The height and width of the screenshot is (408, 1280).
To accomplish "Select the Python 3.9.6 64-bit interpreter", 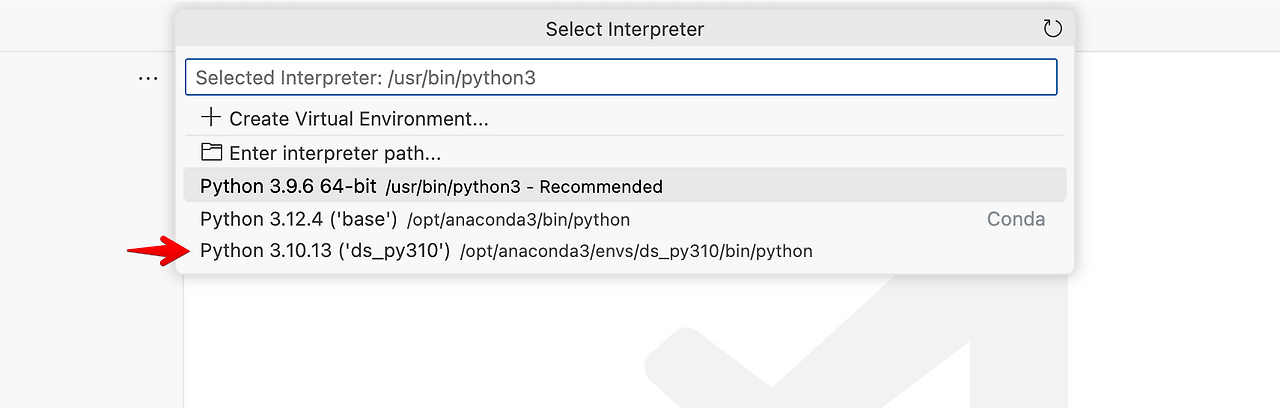I will click(x=288, y=186).
